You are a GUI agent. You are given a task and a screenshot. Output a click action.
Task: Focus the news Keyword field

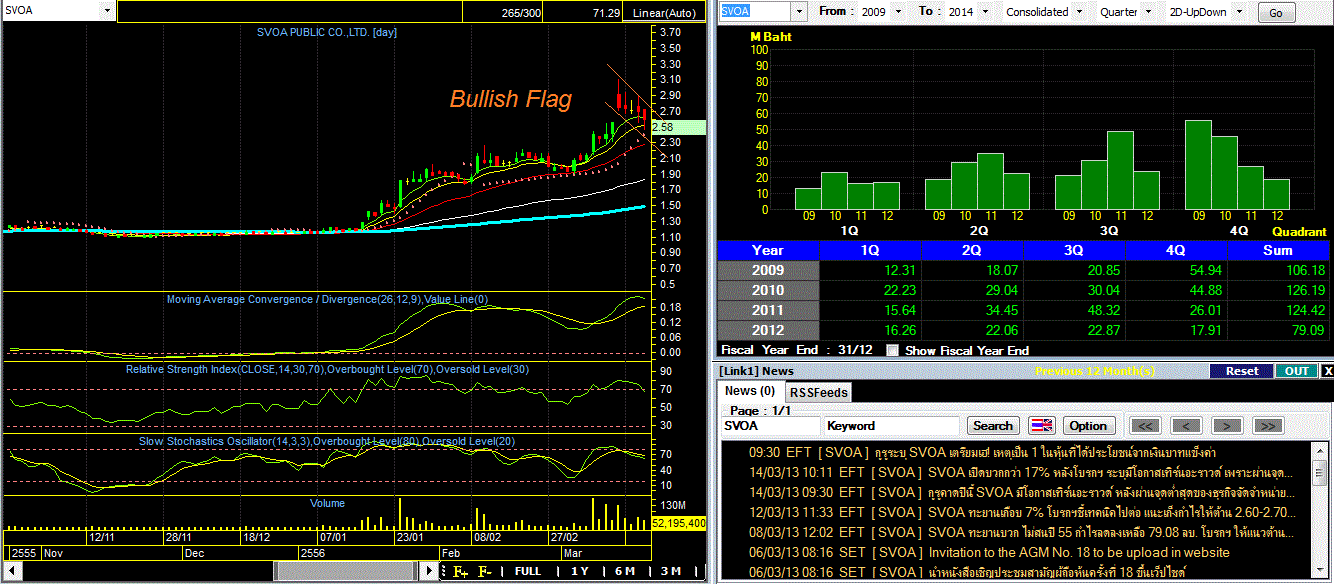pos(890,425)
